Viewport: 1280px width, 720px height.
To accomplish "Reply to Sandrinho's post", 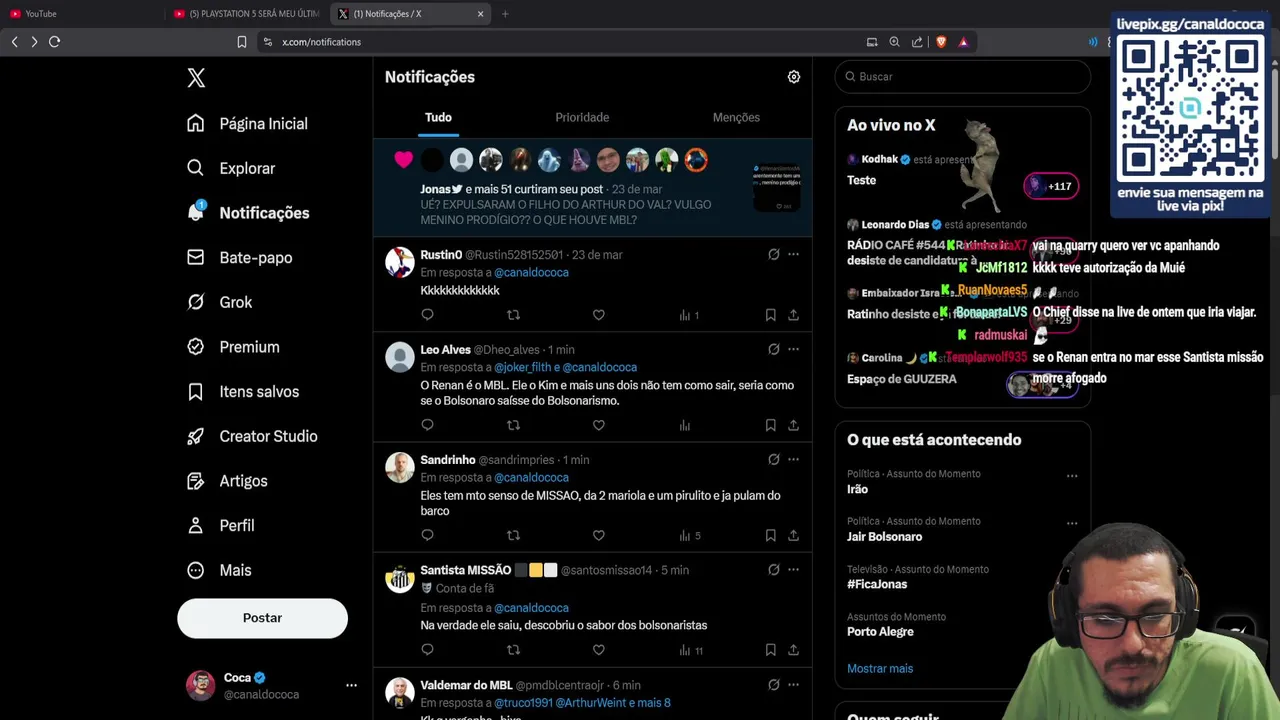I will [x=427, y=535].
